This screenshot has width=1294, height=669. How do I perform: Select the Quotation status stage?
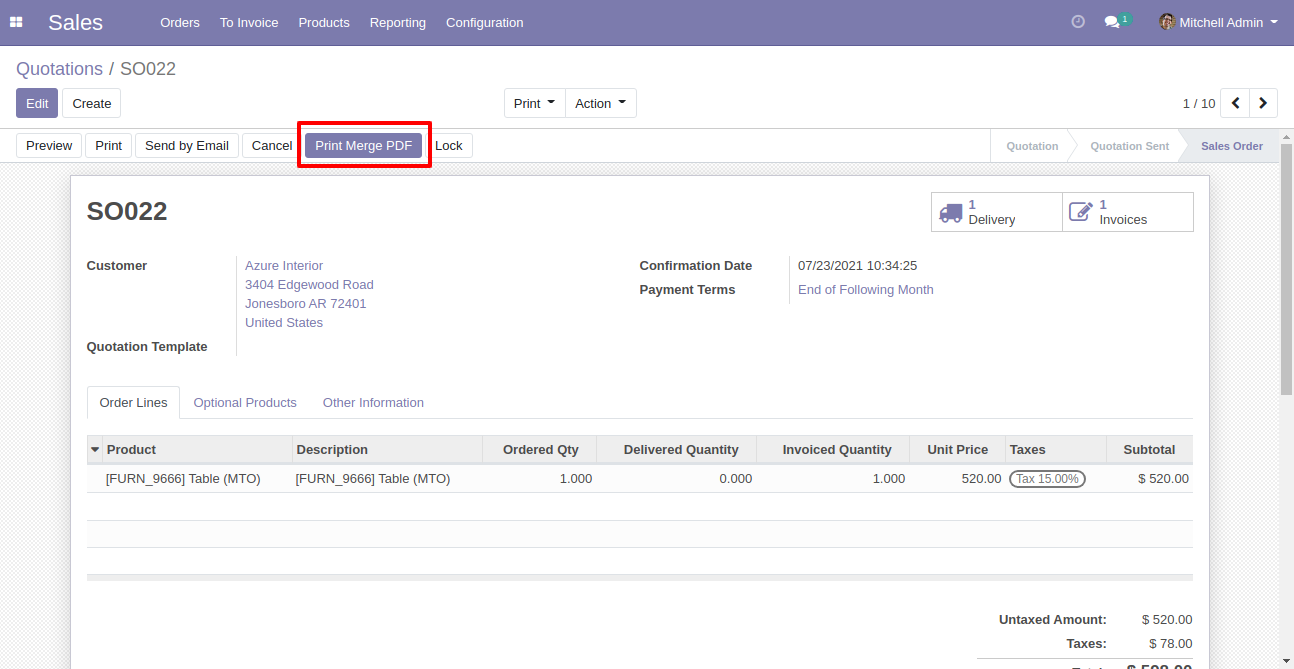[1032, 146]
